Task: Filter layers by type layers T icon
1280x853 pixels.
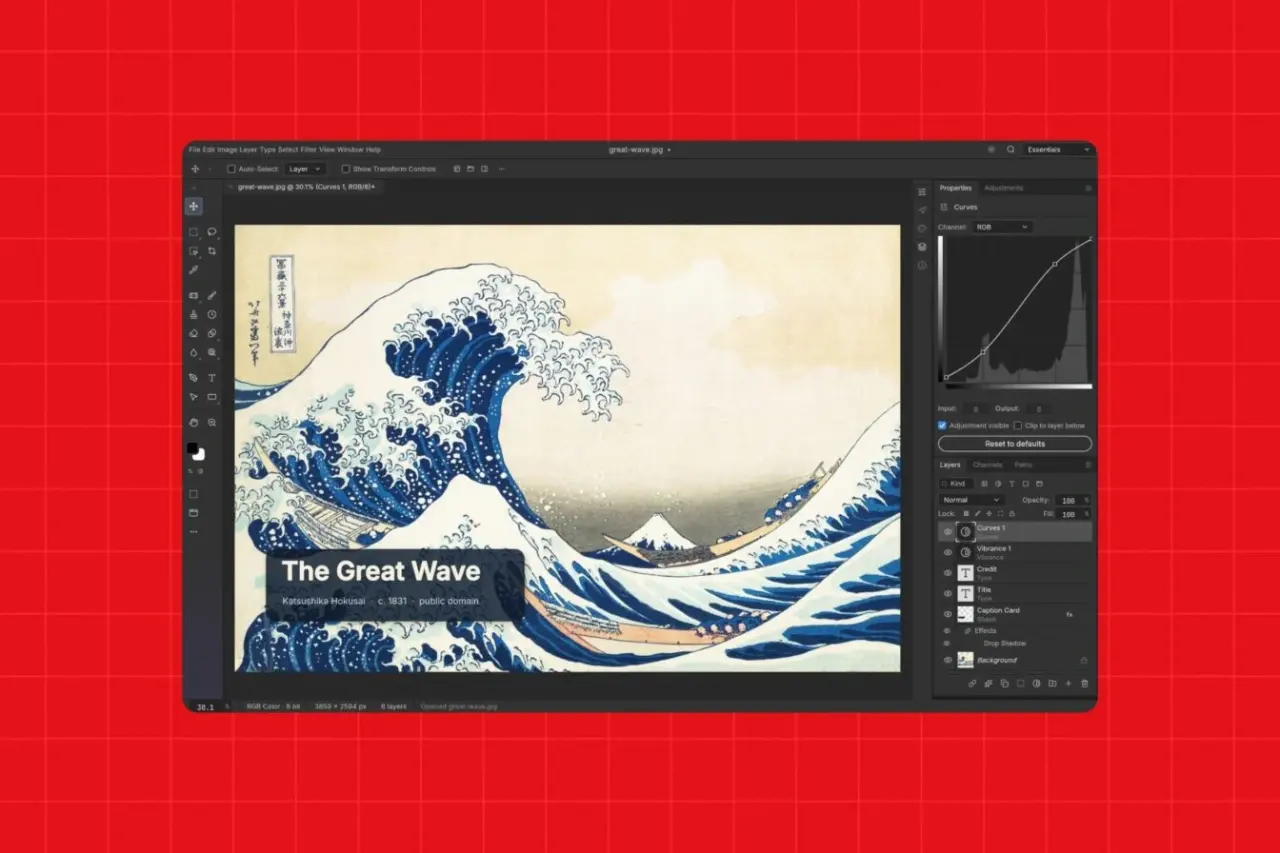Action: coord(1012,484)
